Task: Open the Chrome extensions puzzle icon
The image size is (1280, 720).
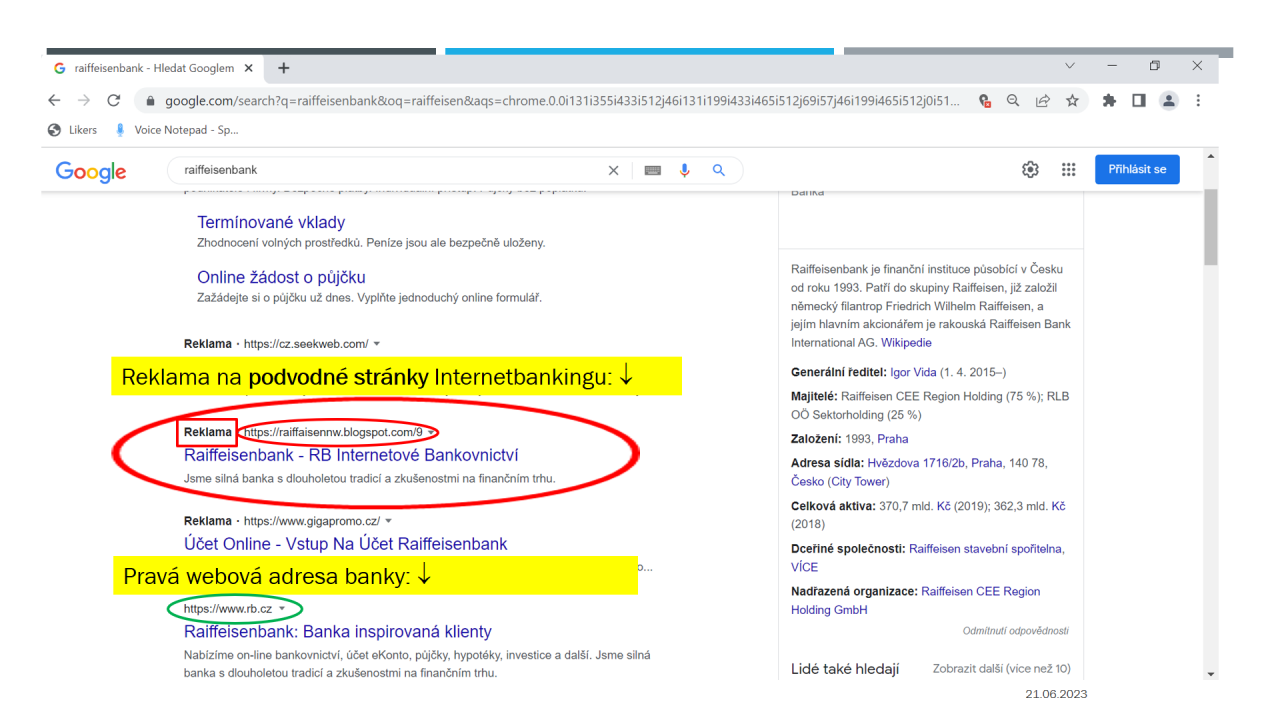Action: point(1109,101)
